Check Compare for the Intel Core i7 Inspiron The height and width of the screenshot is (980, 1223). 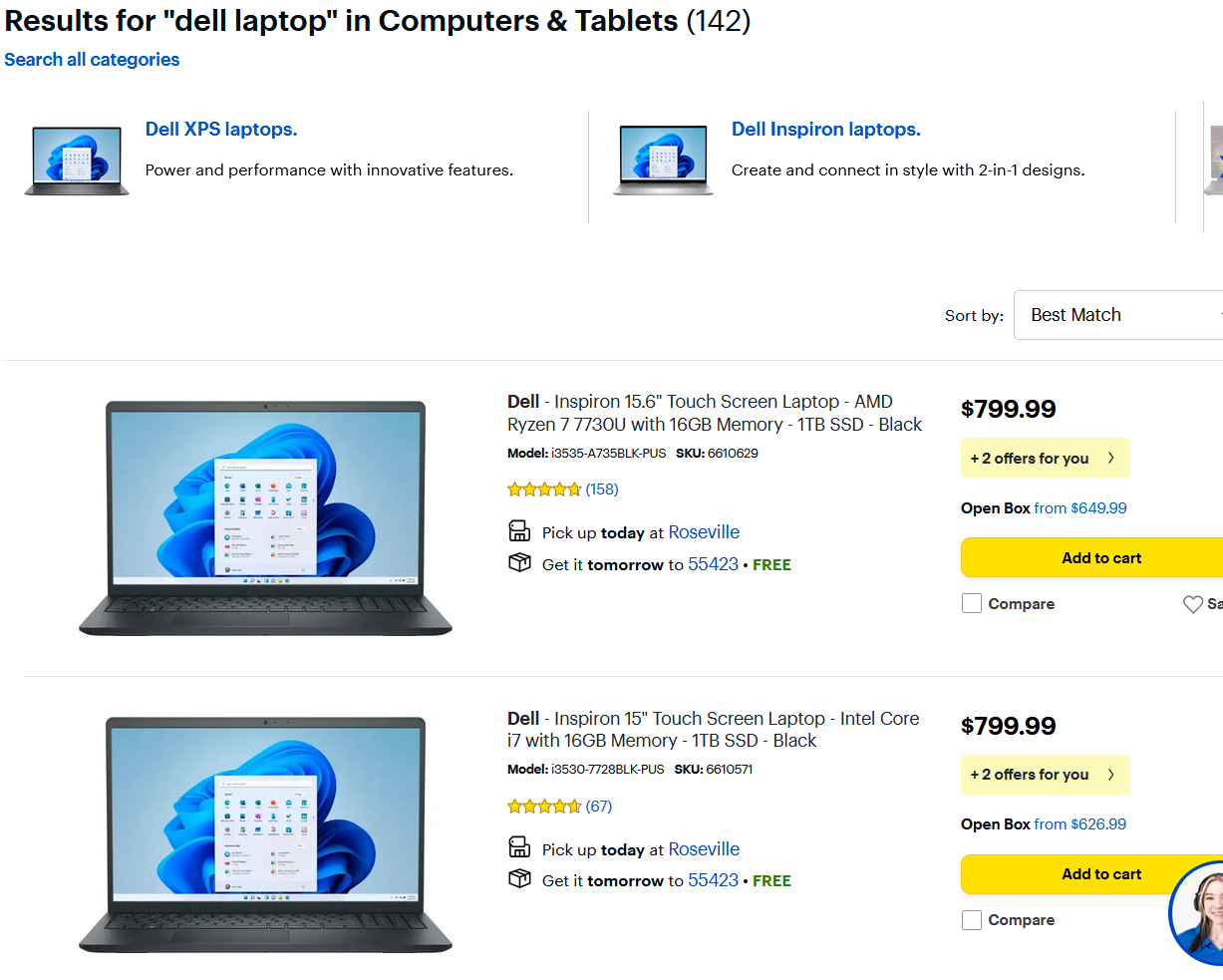tap(972, 920)
